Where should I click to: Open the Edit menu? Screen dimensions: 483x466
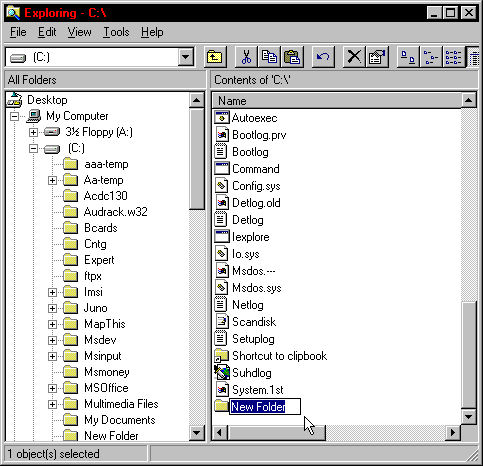tap(47, 32)
